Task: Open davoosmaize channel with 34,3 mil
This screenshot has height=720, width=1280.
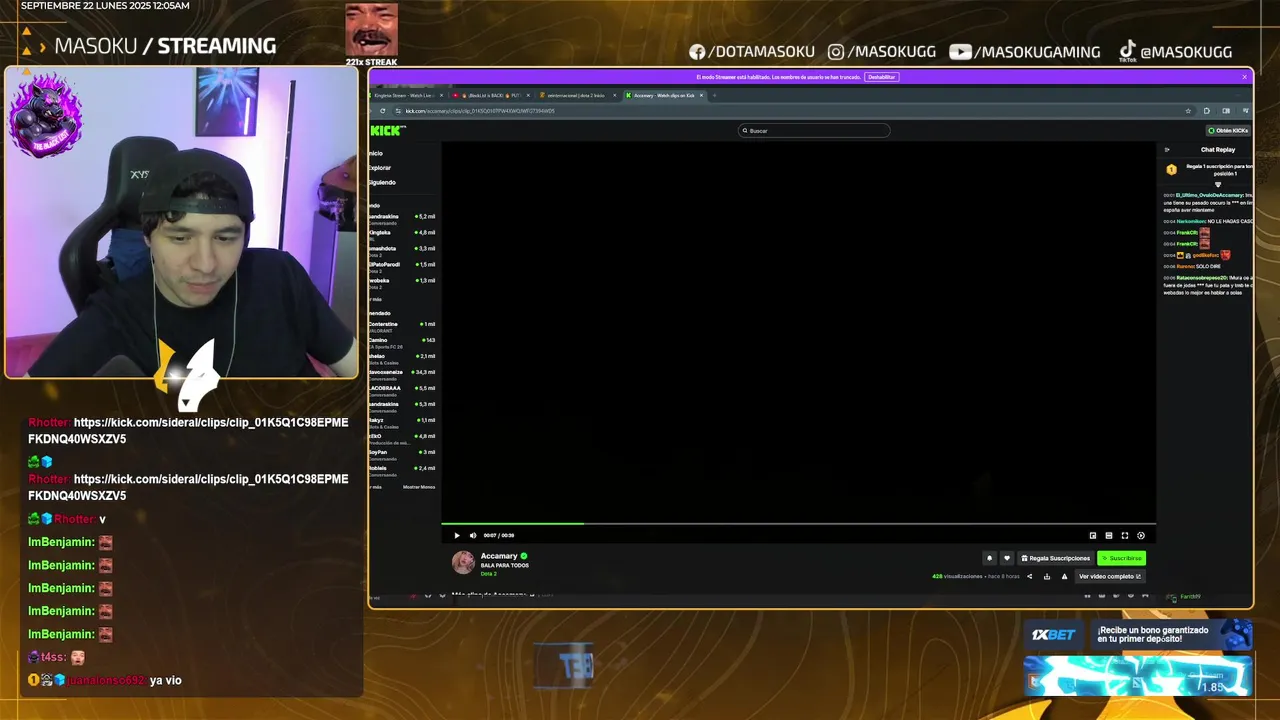Action: (402, 374)
